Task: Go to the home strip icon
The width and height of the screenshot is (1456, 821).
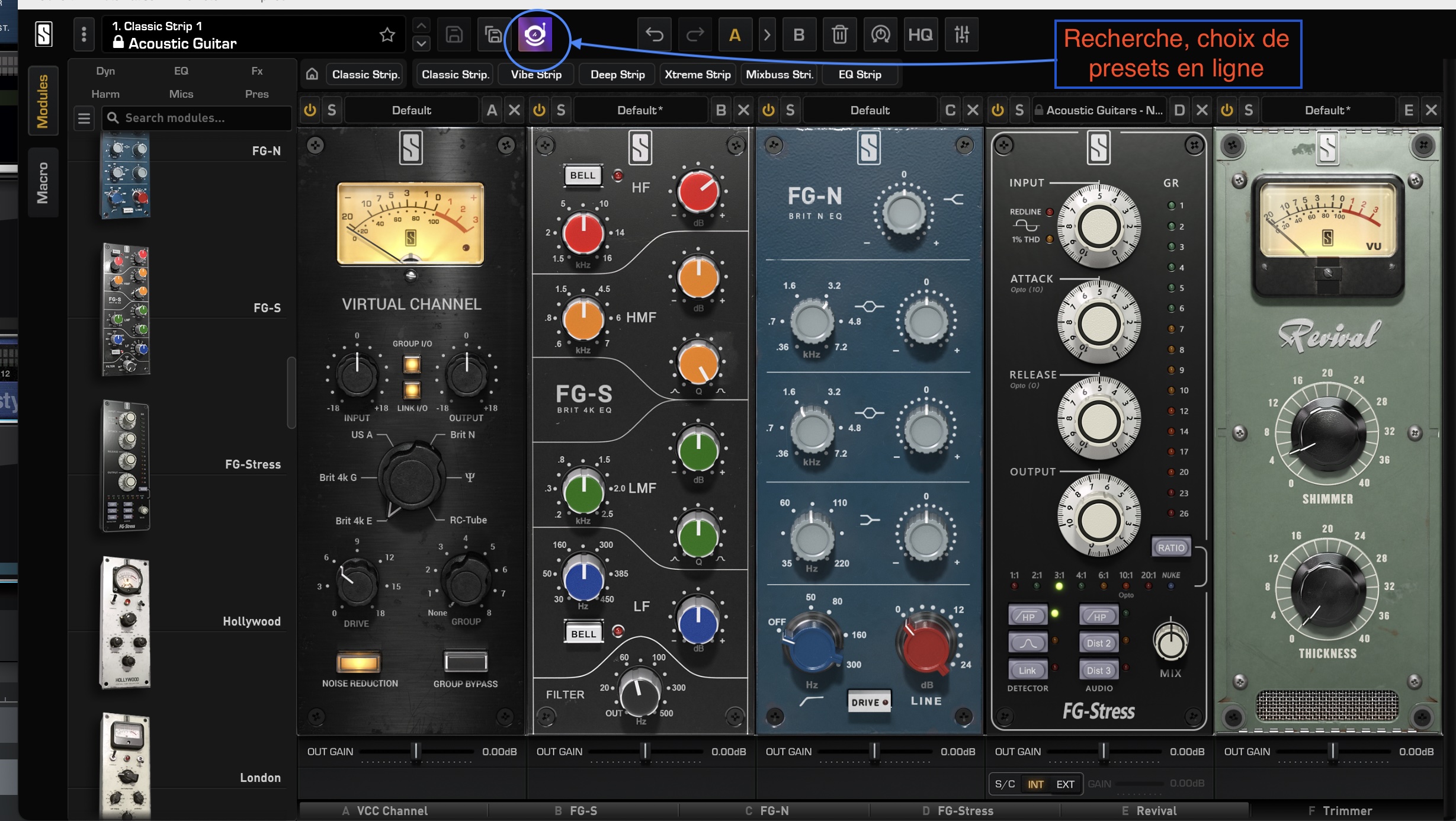Action: (x=312, y=74)
